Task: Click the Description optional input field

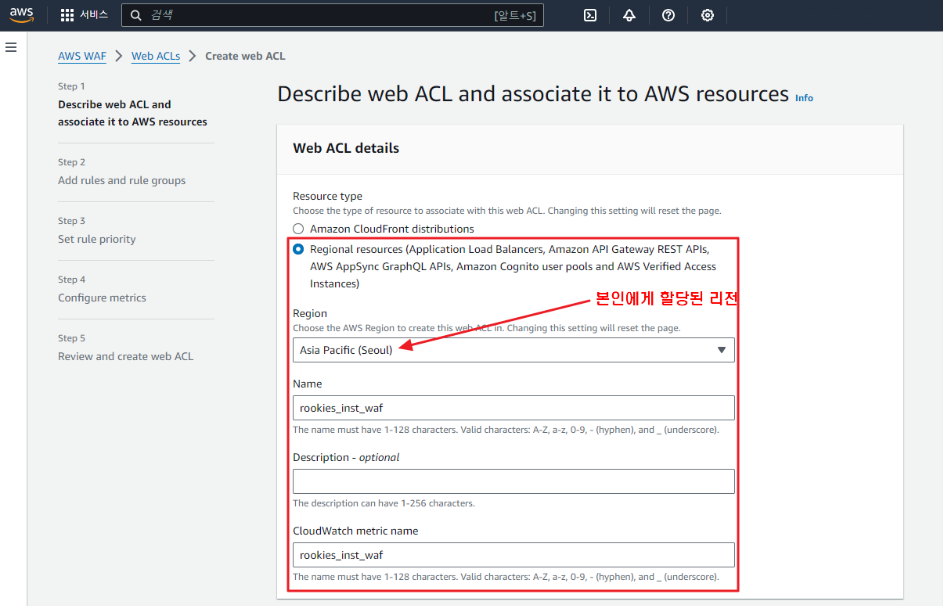Action: (x=513, y=481)
